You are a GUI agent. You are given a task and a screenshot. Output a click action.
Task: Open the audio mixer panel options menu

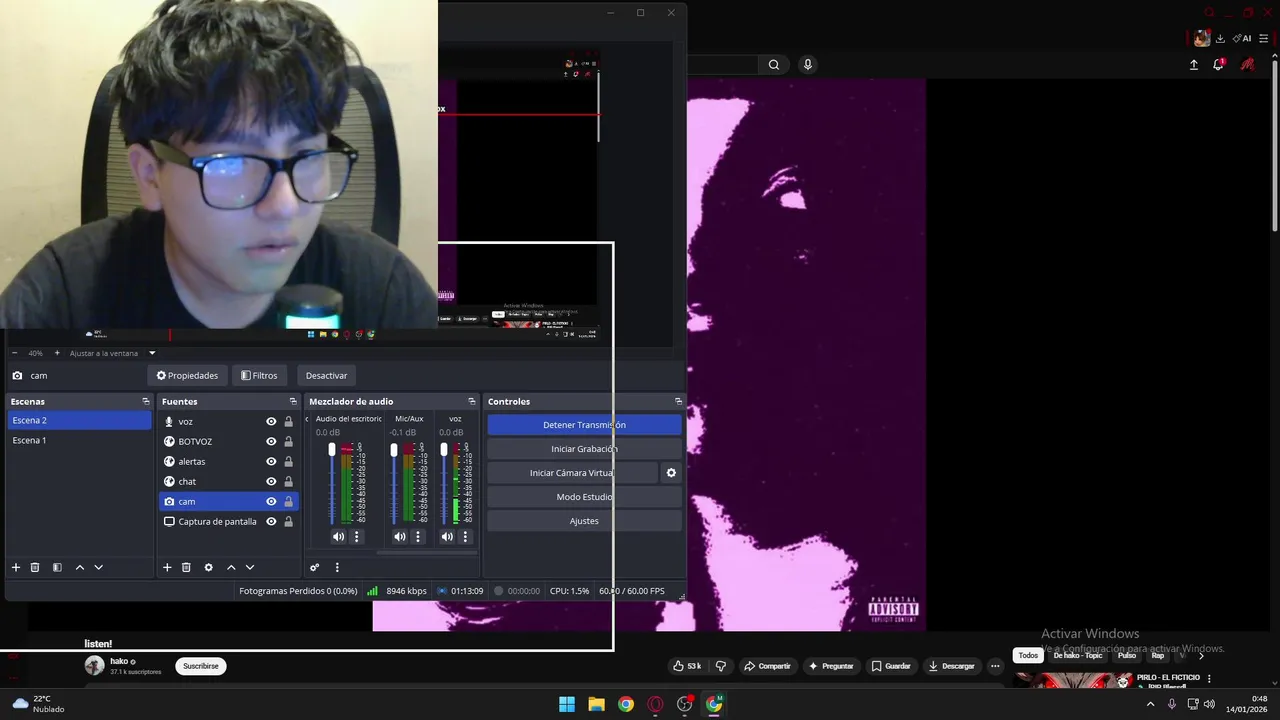(x=337, y=567)
